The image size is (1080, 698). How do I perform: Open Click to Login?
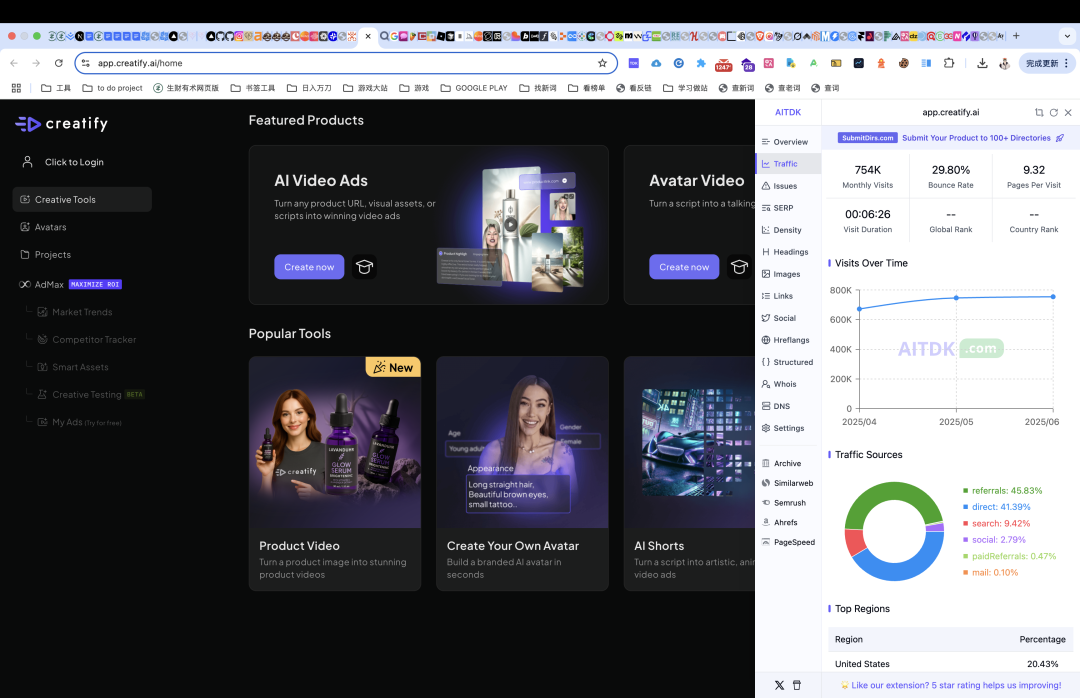coord(63,162)
